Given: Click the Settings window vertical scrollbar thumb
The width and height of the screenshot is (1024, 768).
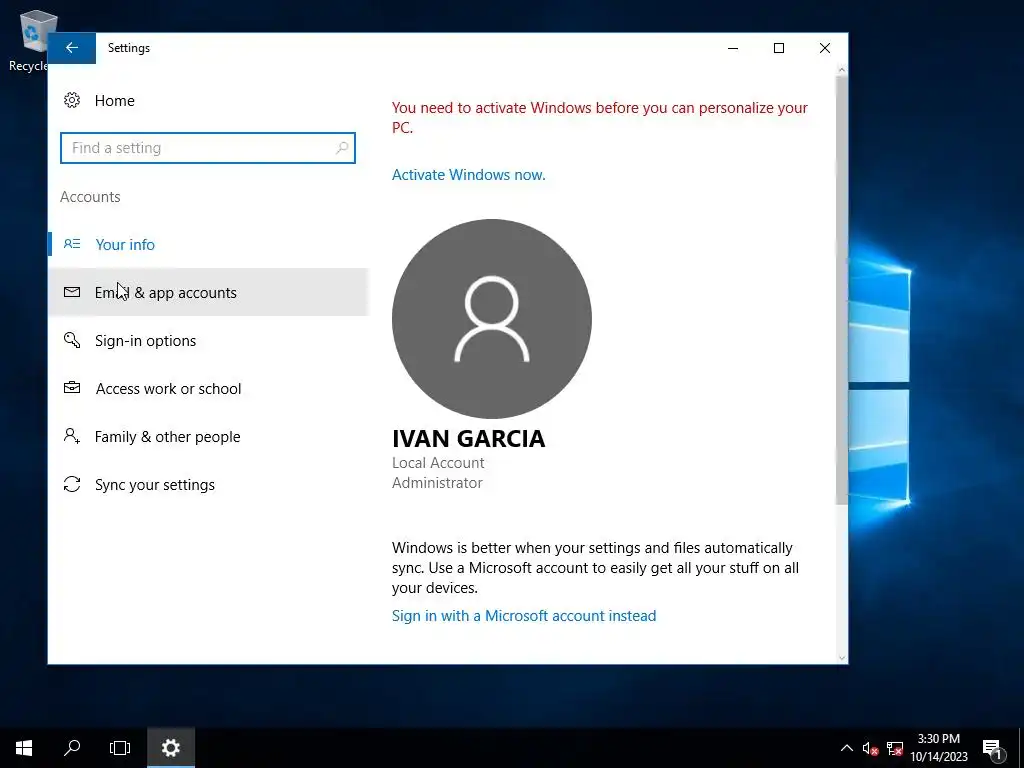Looking at the screenshot, I should (842, 290).
